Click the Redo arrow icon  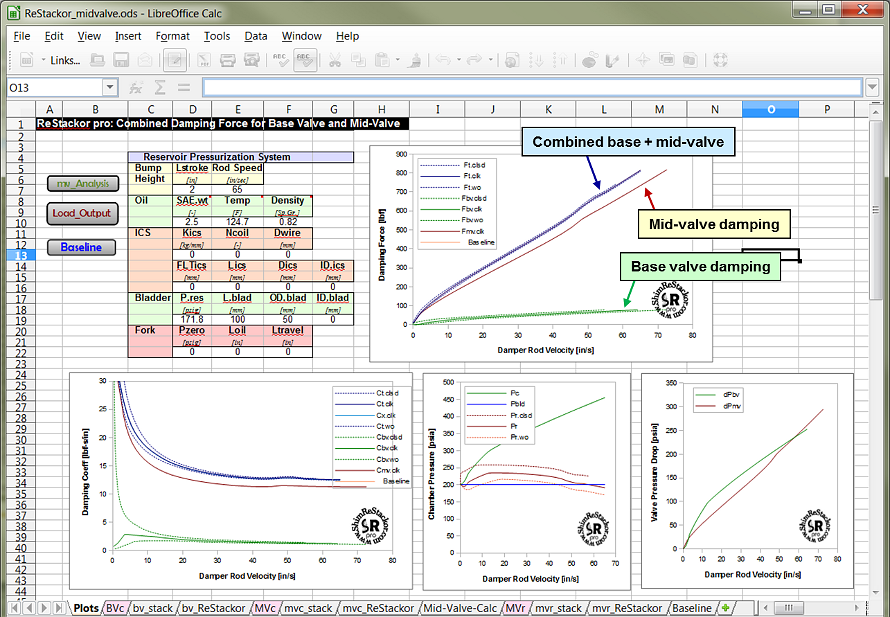(475, 60)
